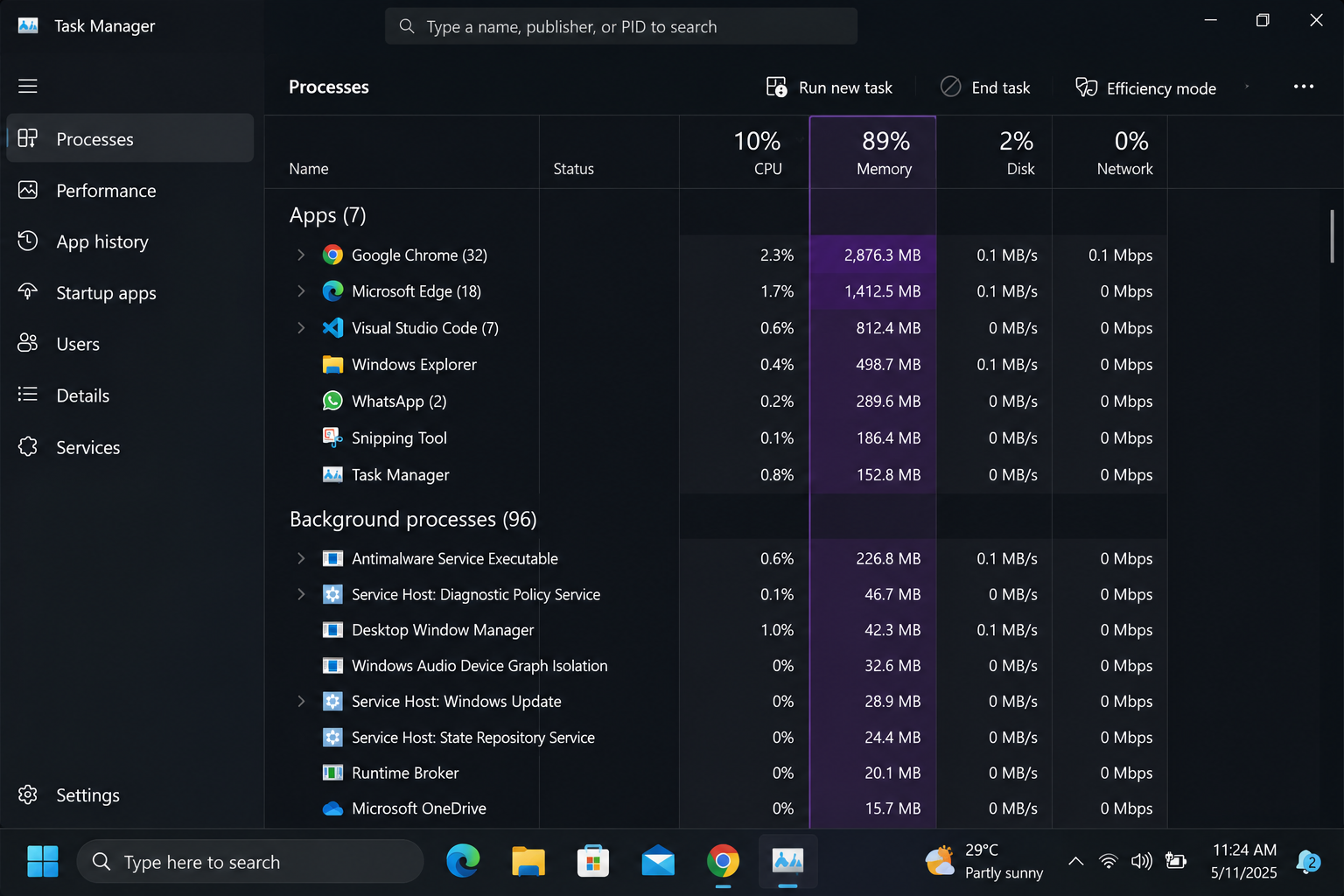Click Run new task button
This screenshot has height=896, width=1344.
point(829,87)
